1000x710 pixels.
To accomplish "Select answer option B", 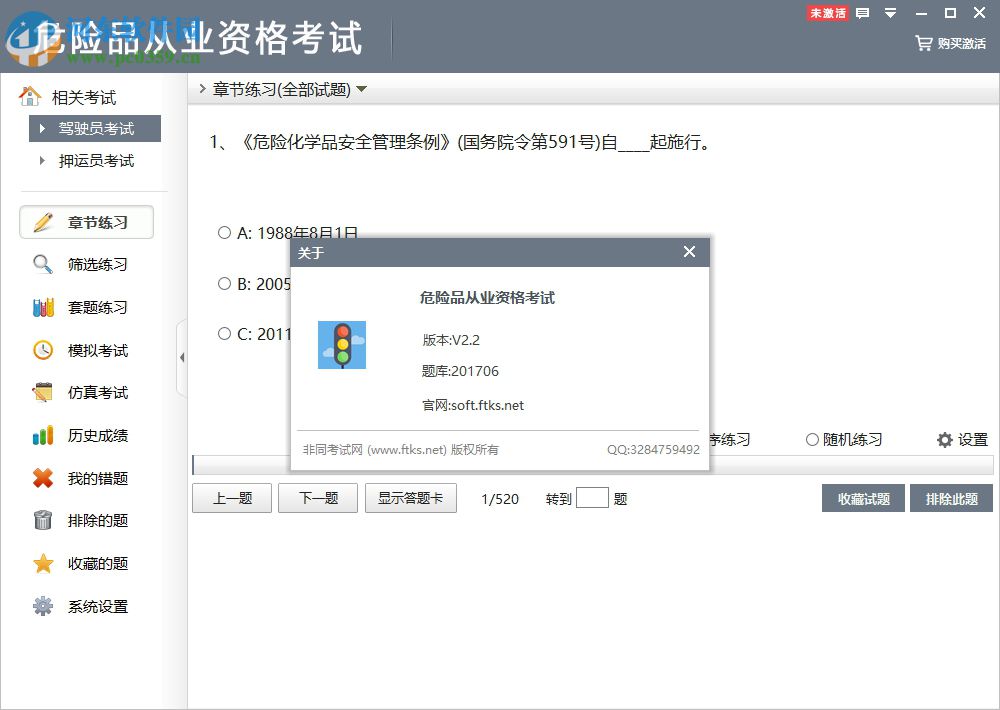I will pos(225,283).
